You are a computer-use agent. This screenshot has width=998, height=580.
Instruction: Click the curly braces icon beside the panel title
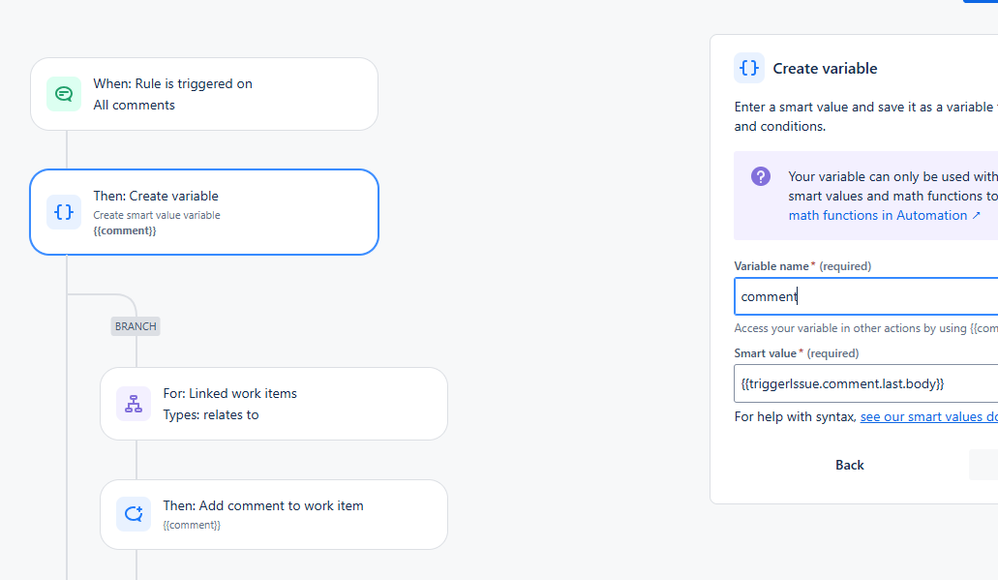tap(749, 68)
